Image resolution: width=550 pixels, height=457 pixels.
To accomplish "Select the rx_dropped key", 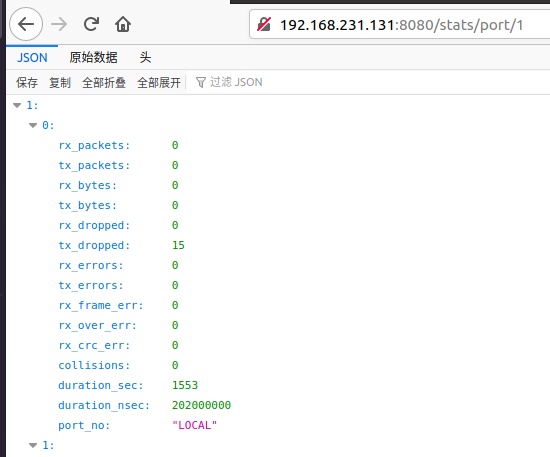I will pos(94,225).
